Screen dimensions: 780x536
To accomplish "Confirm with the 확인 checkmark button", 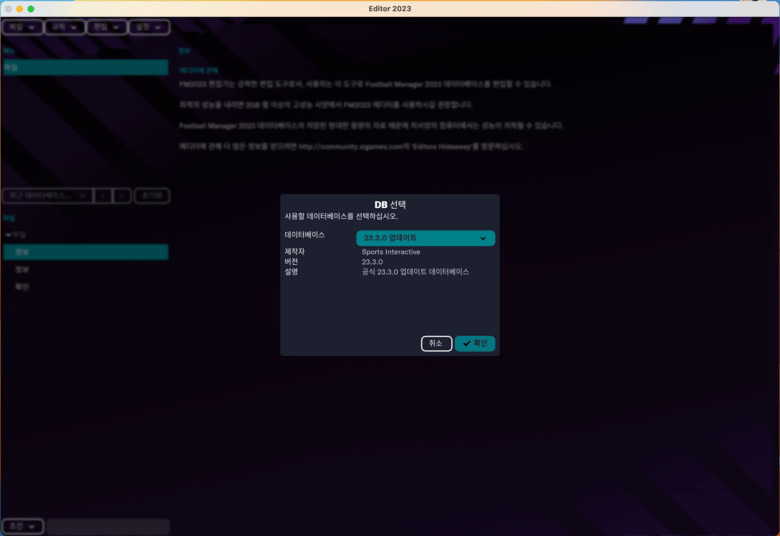I will 475,343.
